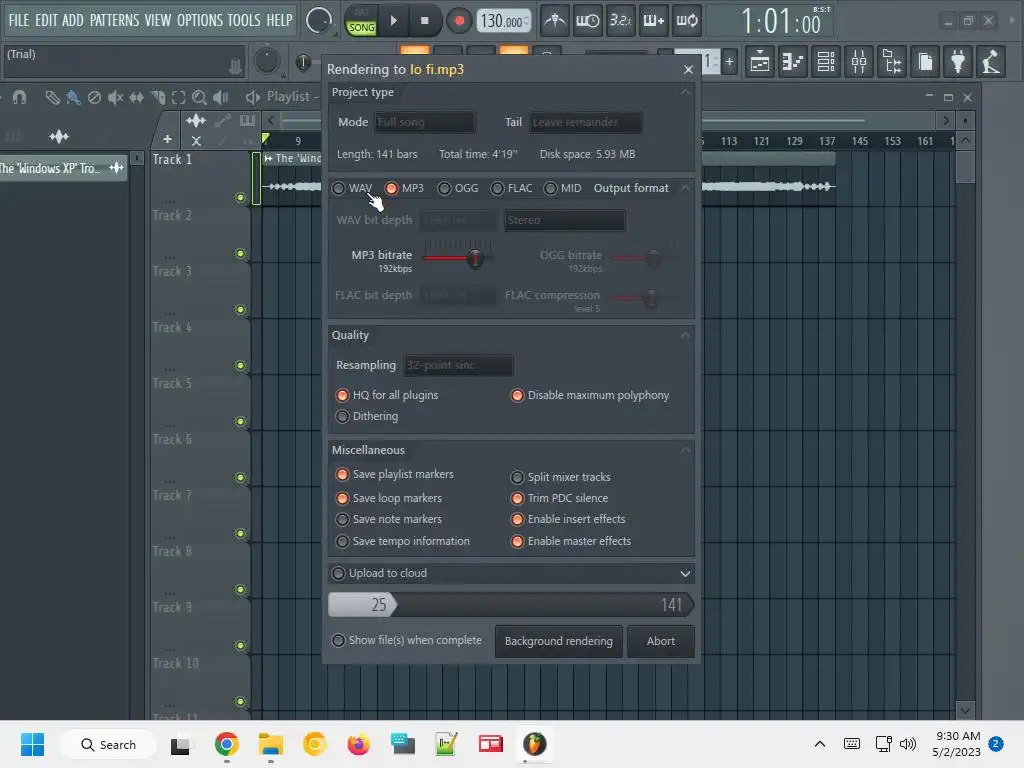Click the Play button in transport
The image size is (1024, 768).
pos(393,21)
